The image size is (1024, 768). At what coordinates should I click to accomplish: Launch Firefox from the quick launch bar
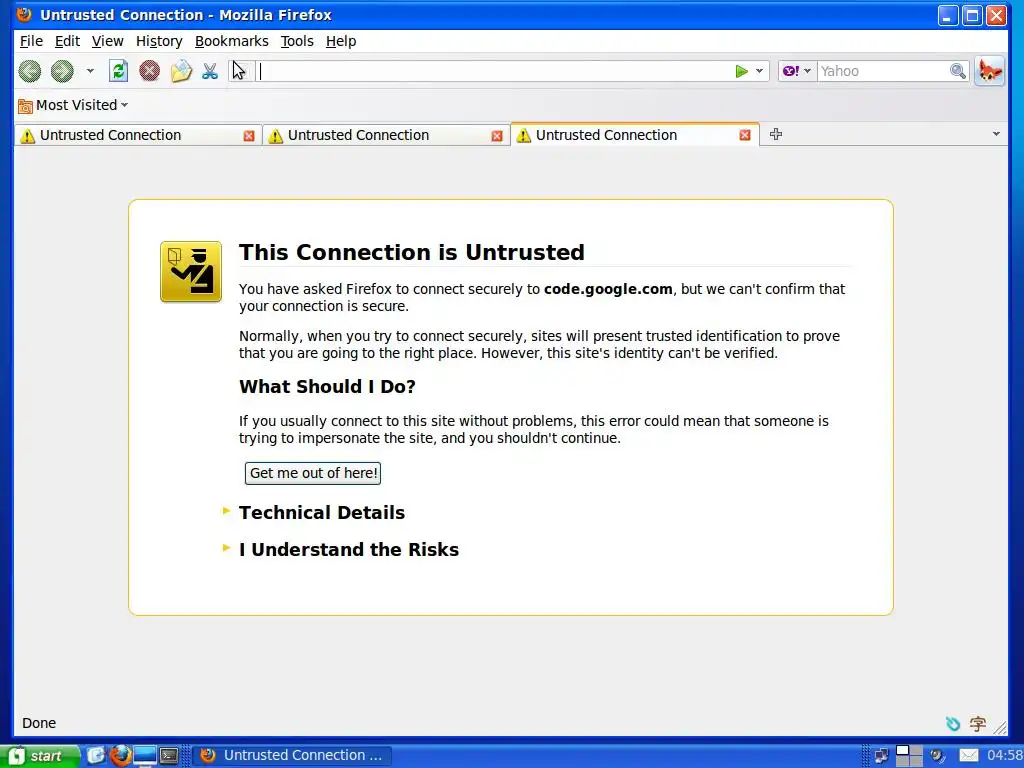coord(120,756)
